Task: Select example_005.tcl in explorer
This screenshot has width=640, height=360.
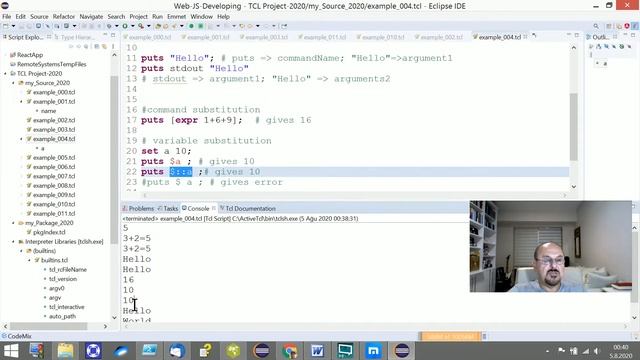Action: [x=53, y=158]
